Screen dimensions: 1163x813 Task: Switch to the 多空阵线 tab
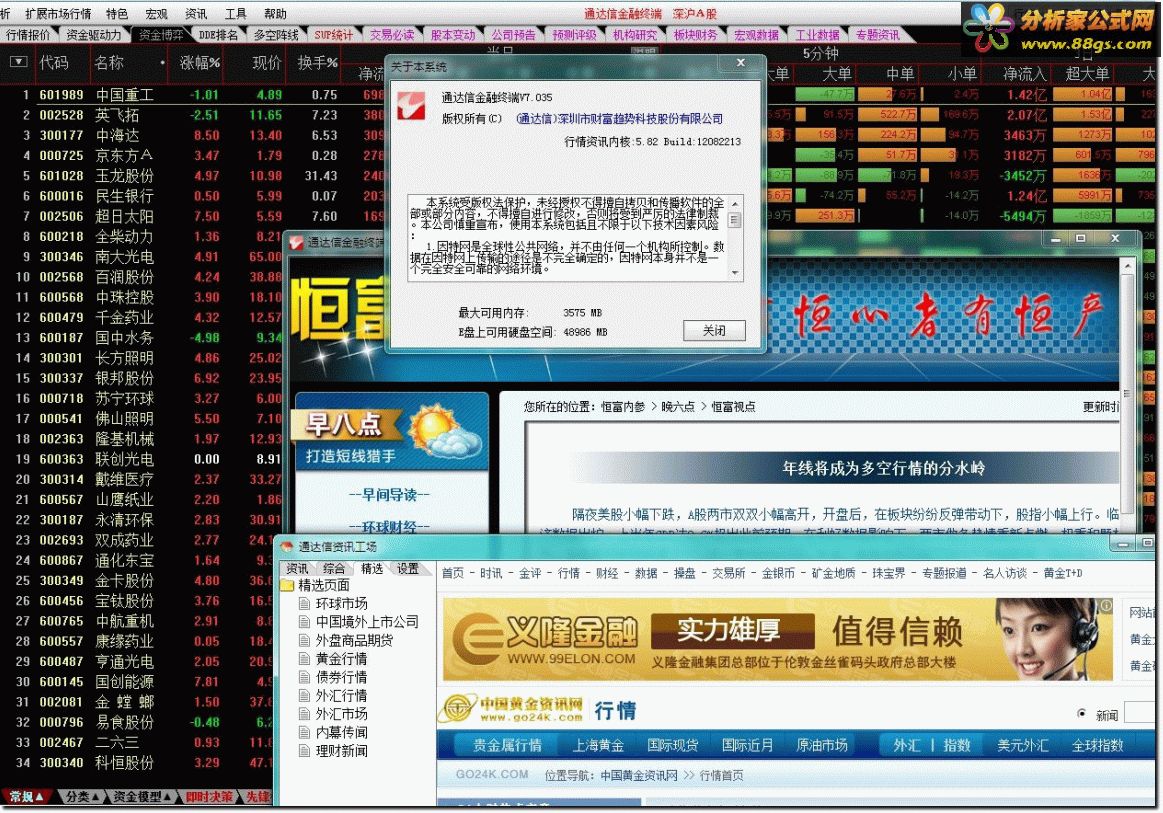click(x=276, y=35)
